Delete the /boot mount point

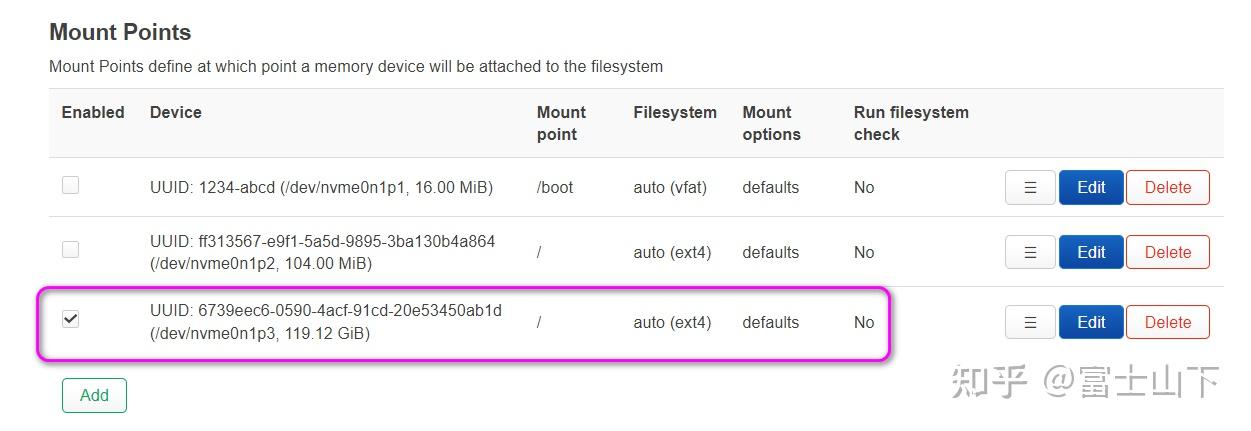click(x=1167, y=187)
